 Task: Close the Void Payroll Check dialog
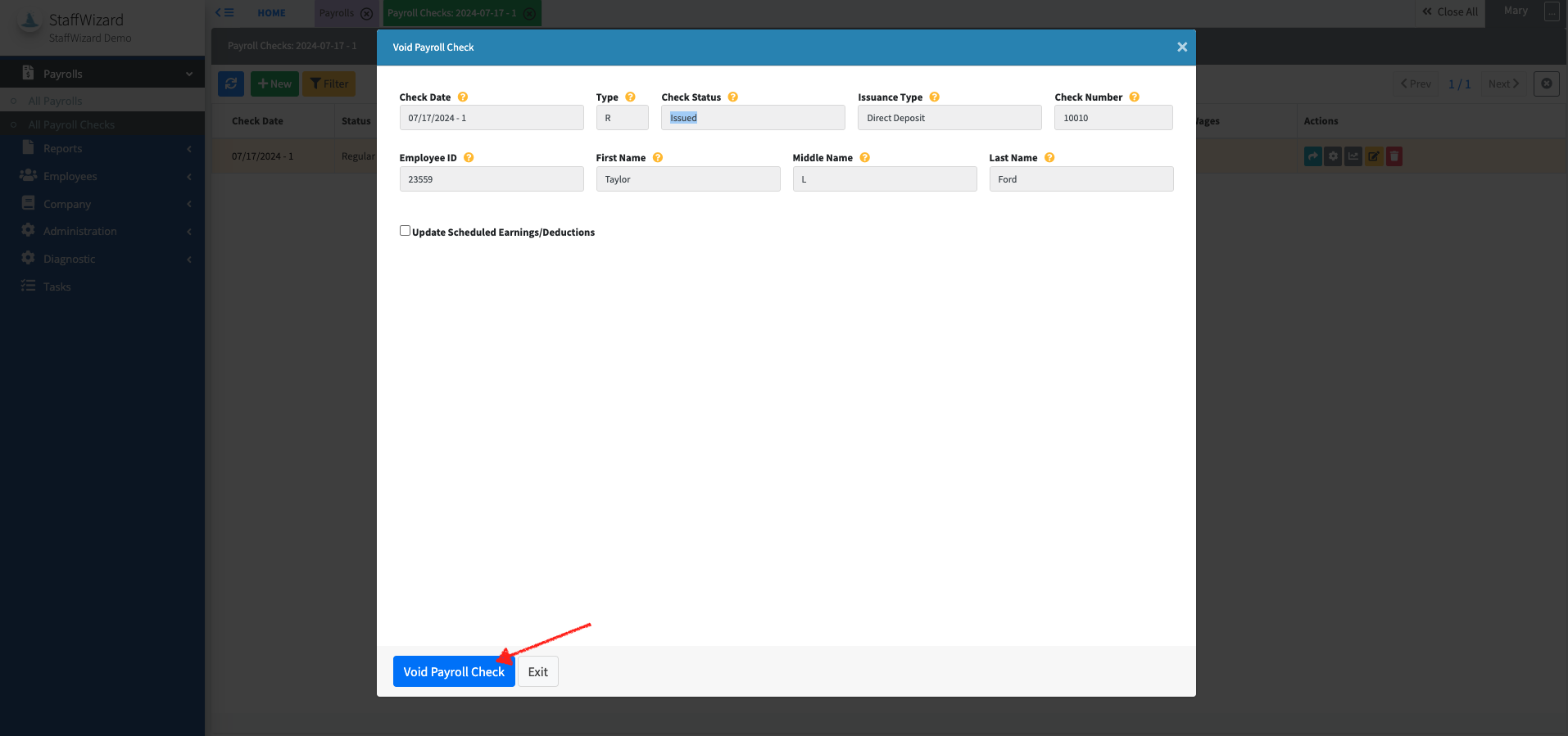tap(1181, 47)
